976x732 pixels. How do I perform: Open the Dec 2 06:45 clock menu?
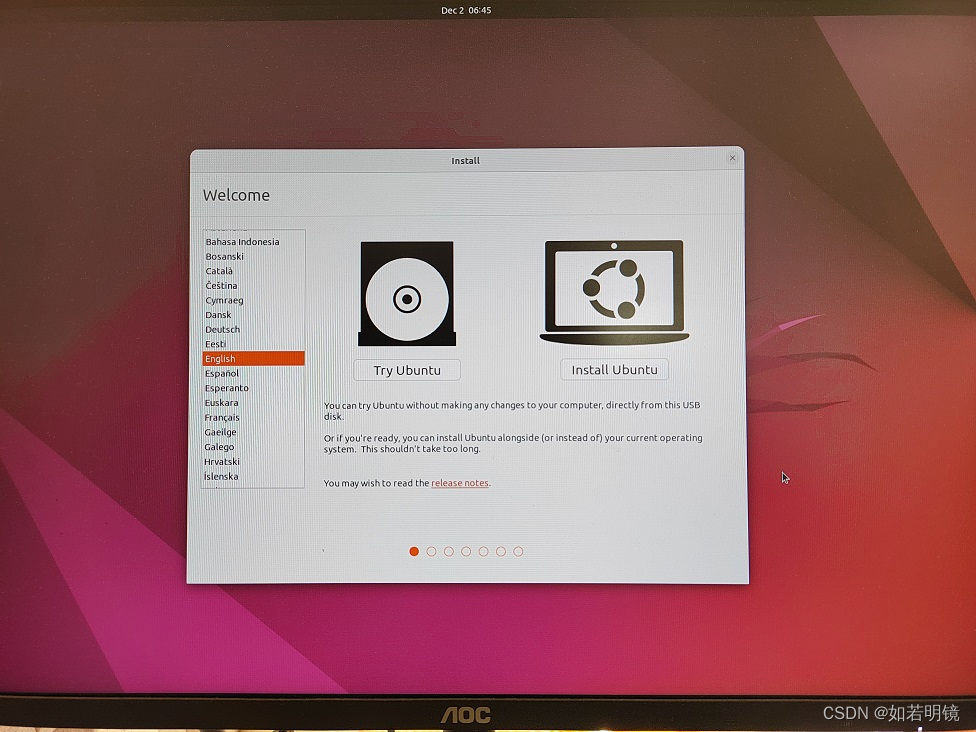tap(466, 10)
